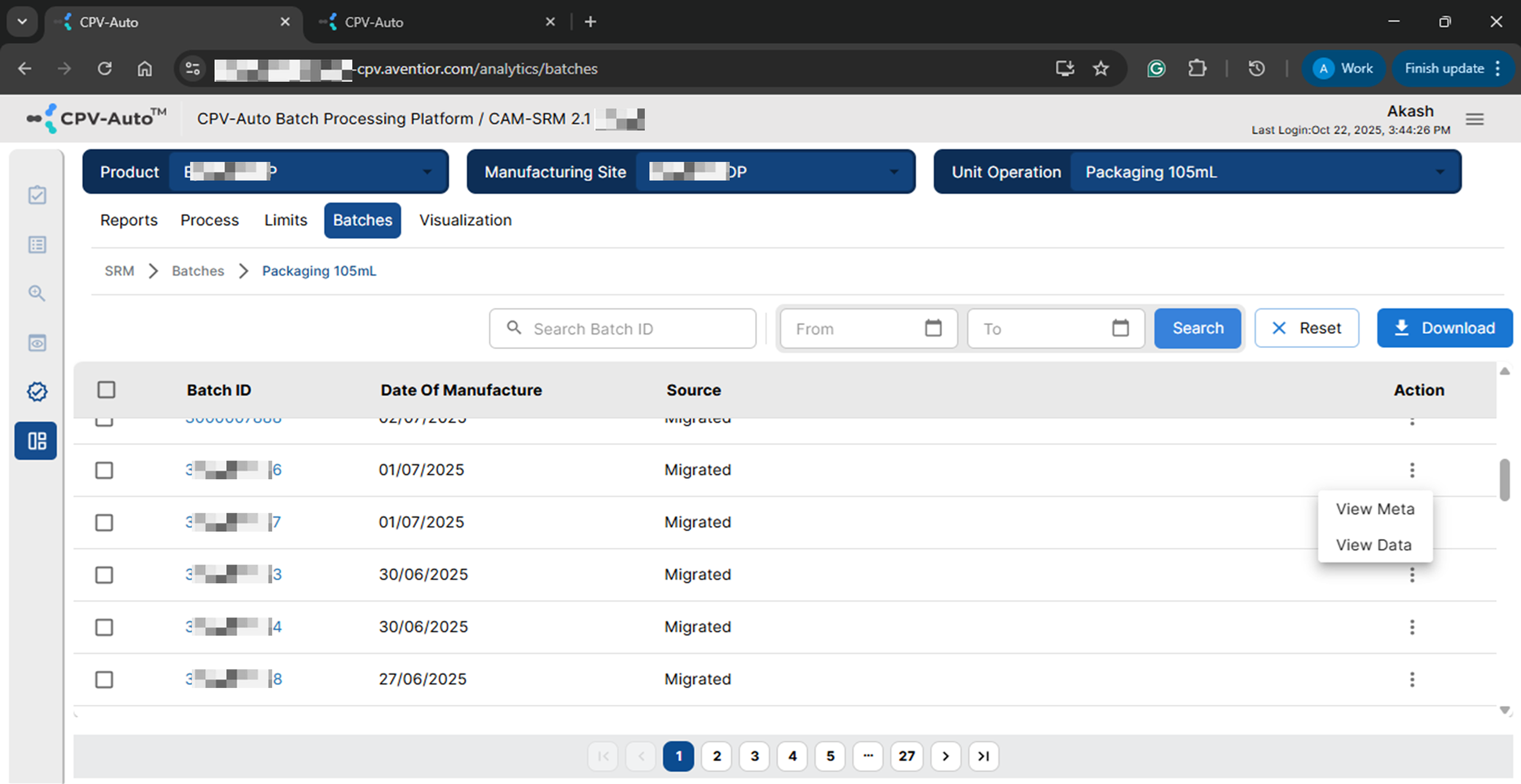This screenshot has height=784, width=1521.
Task: Open the eye preview sidebar icon
Action: (37, 343)
